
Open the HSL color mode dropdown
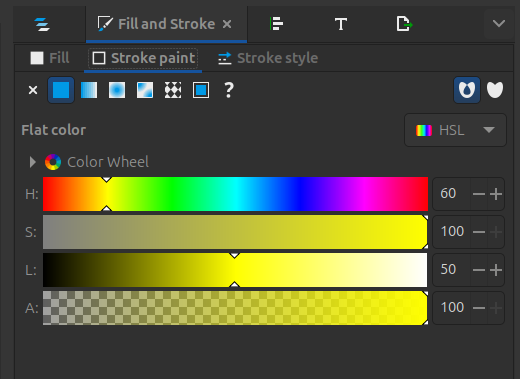click(x=455, y=130)
